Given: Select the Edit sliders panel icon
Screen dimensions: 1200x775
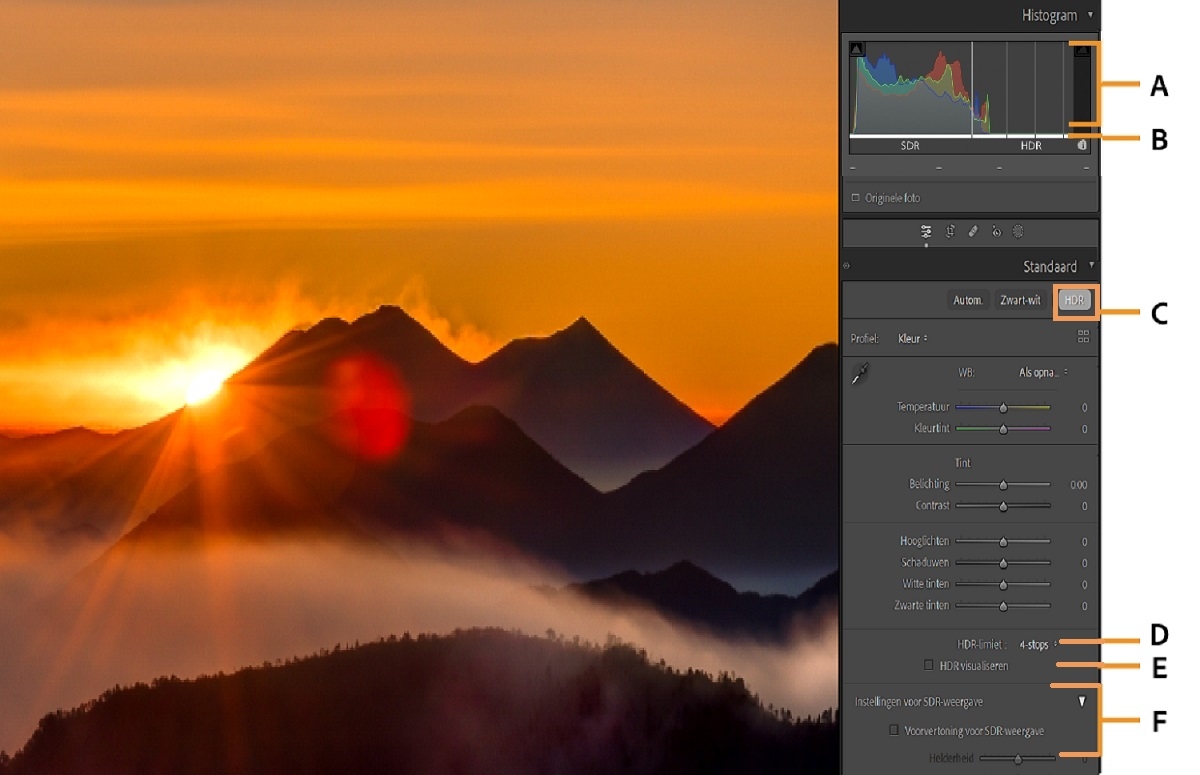Looking at the screenshot, I should click(x=926, y=232).
